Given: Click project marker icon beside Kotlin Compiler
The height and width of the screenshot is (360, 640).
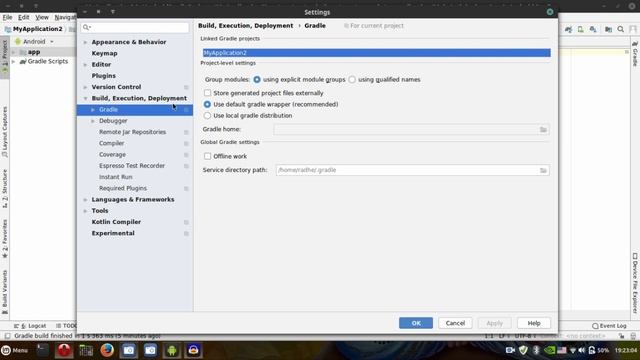Looking at the screenshot, I should tap(186, 222).
